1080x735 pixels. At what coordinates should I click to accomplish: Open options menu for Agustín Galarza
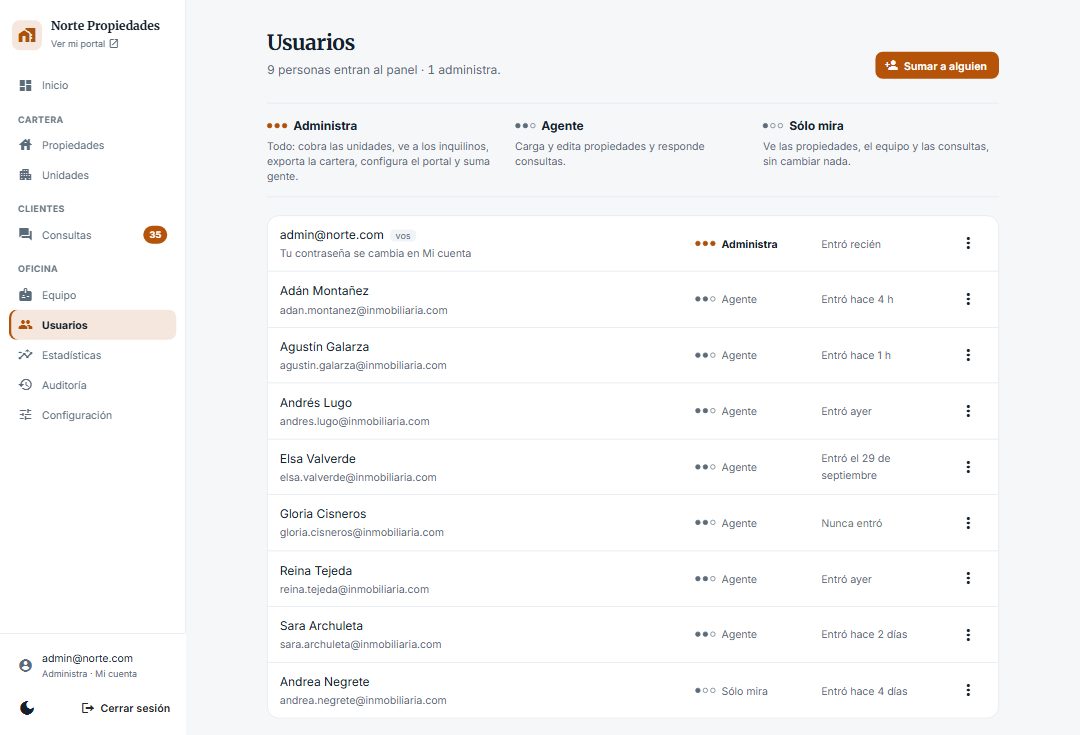pos(968,355)
